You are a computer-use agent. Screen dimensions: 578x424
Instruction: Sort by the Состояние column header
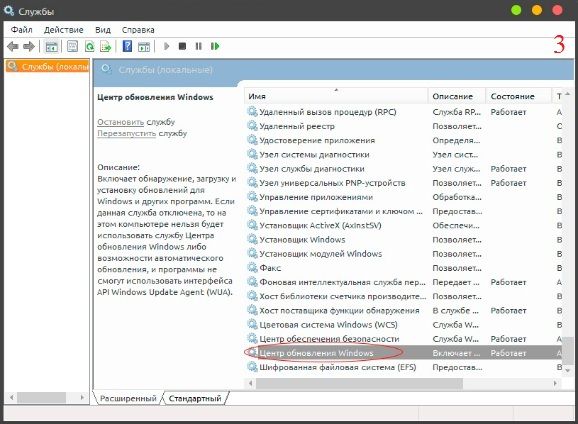pos(518,96)
